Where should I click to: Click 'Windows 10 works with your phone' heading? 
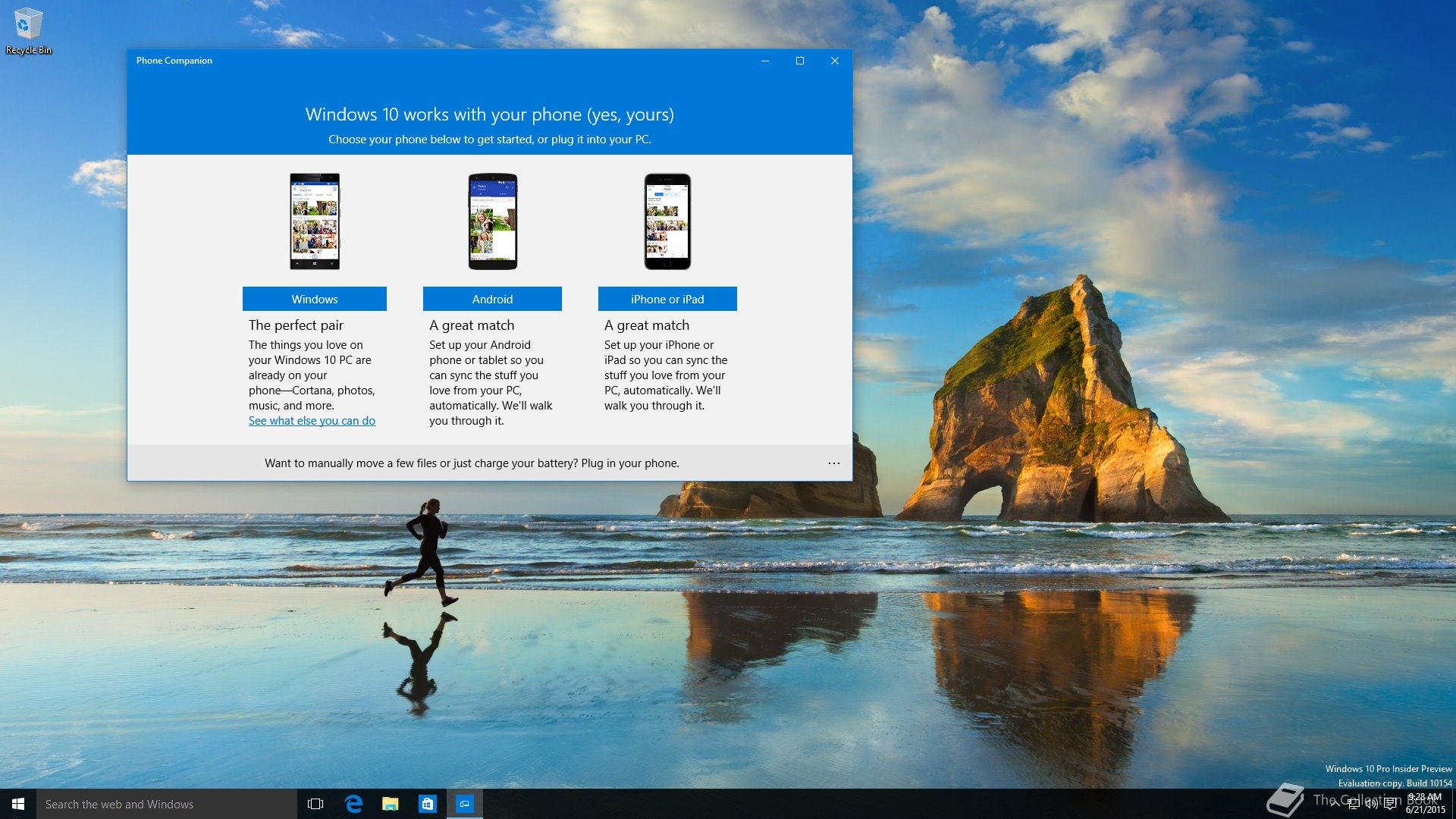[490, 115]
